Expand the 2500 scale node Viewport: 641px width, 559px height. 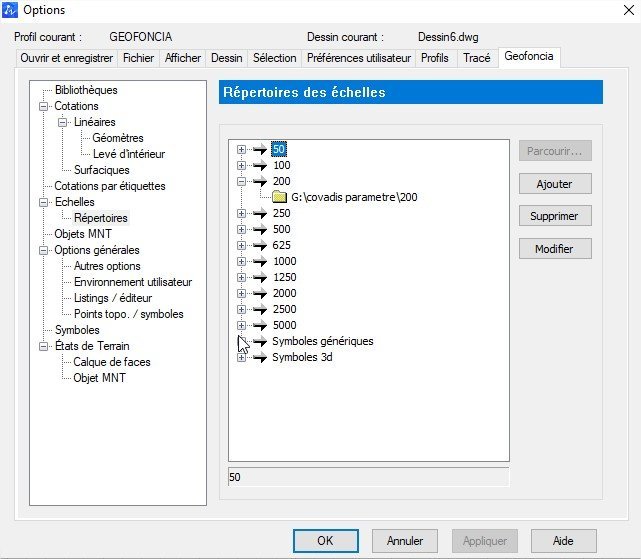[x=241, y=309]
